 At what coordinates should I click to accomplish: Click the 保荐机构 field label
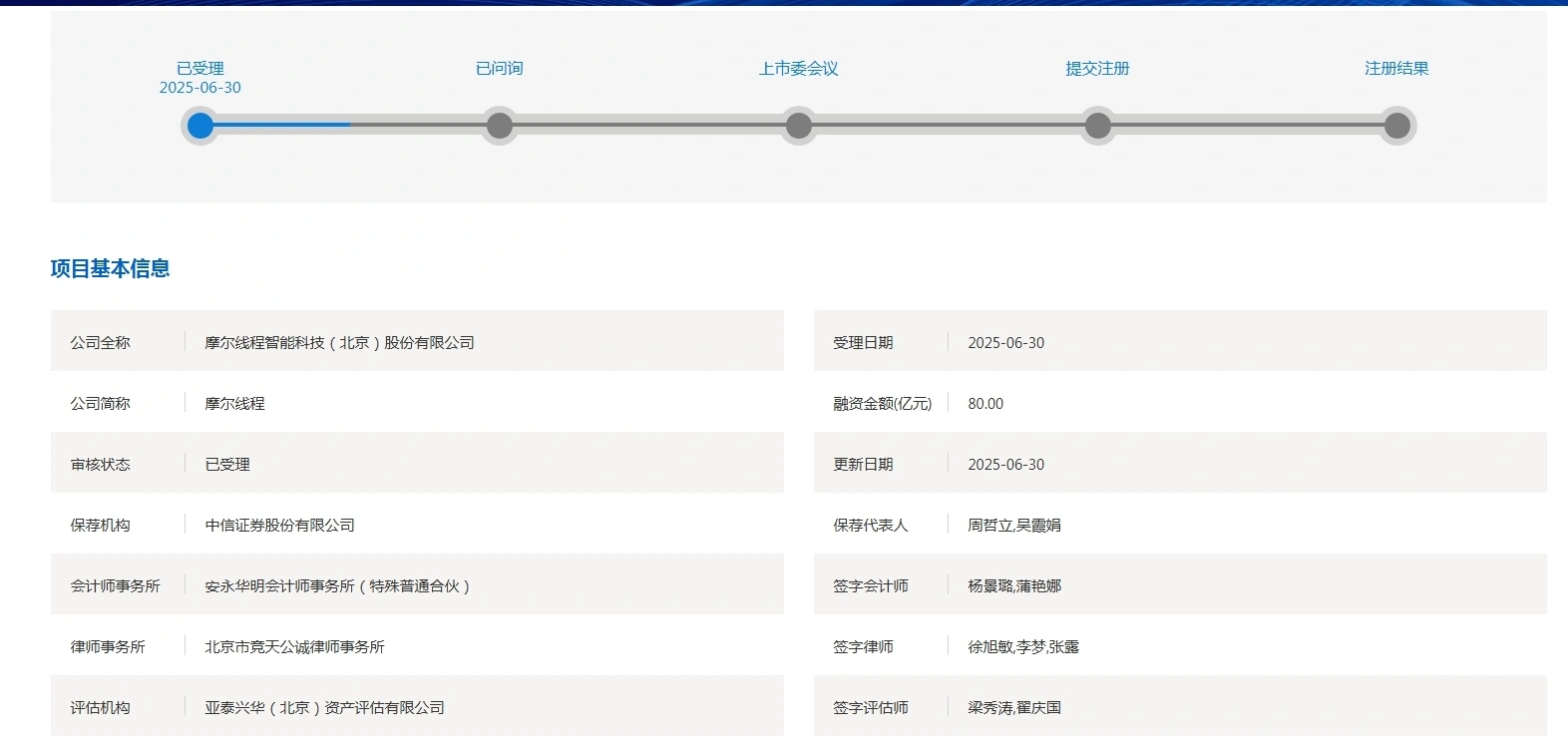click(x=101, y=525)
